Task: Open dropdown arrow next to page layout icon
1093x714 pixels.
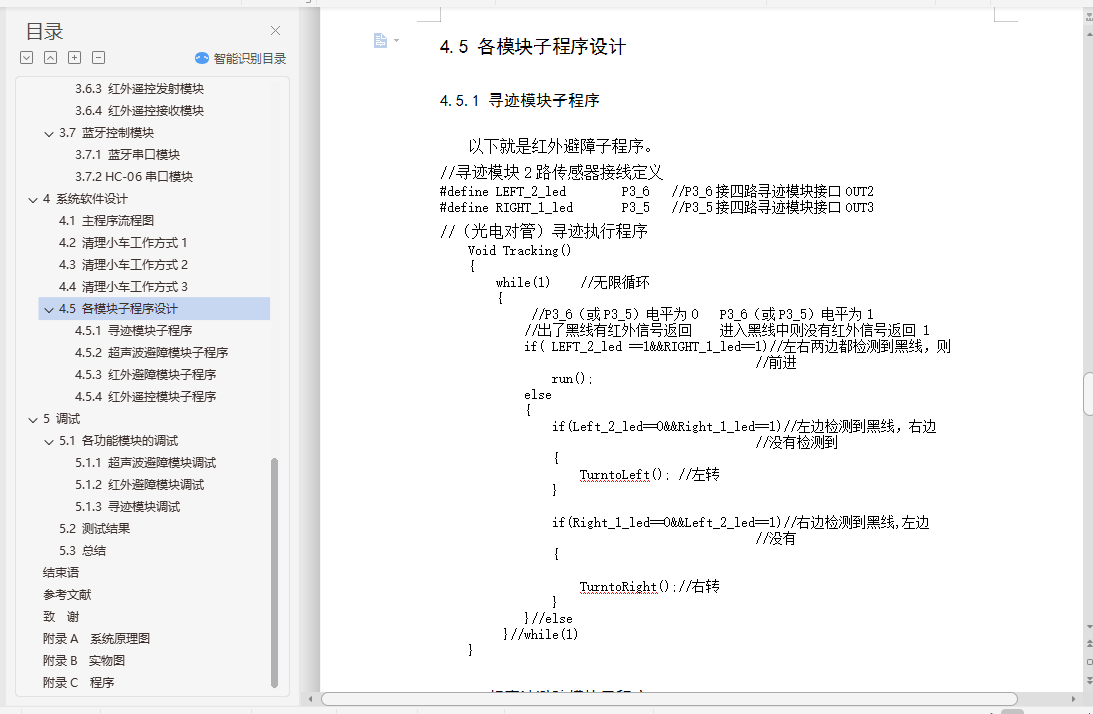Action: click(x=397, y=40)
